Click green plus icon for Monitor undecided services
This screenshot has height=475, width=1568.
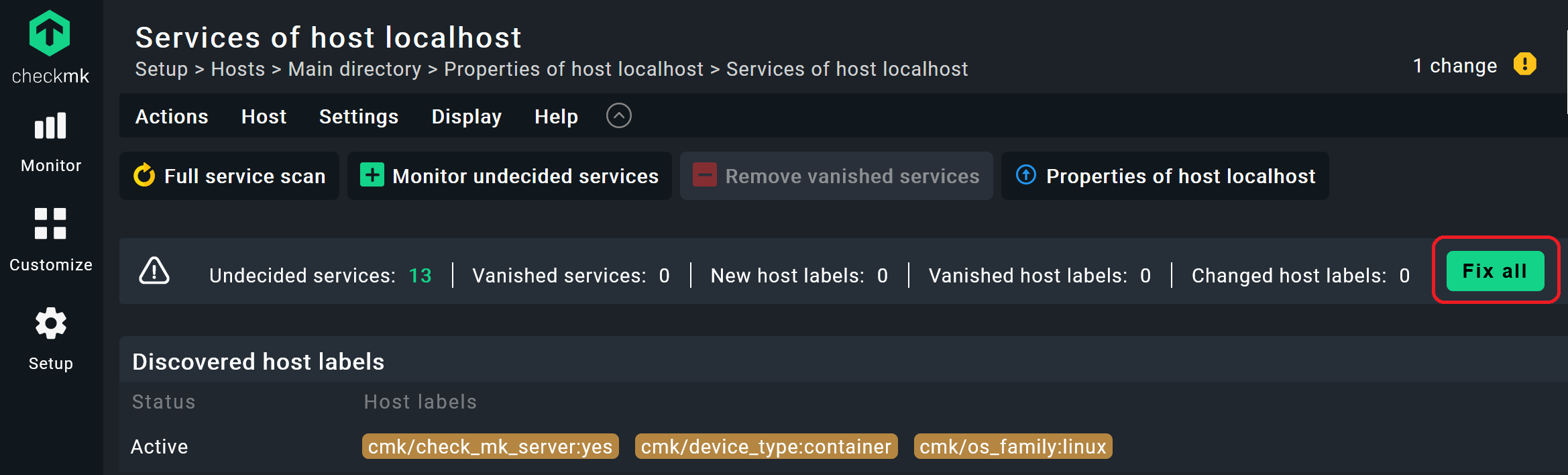tap(372, 176)
